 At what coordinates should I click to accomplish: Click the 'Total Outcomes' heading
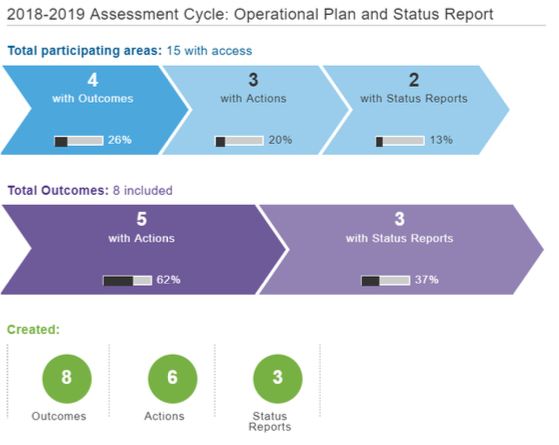(58, 190)
